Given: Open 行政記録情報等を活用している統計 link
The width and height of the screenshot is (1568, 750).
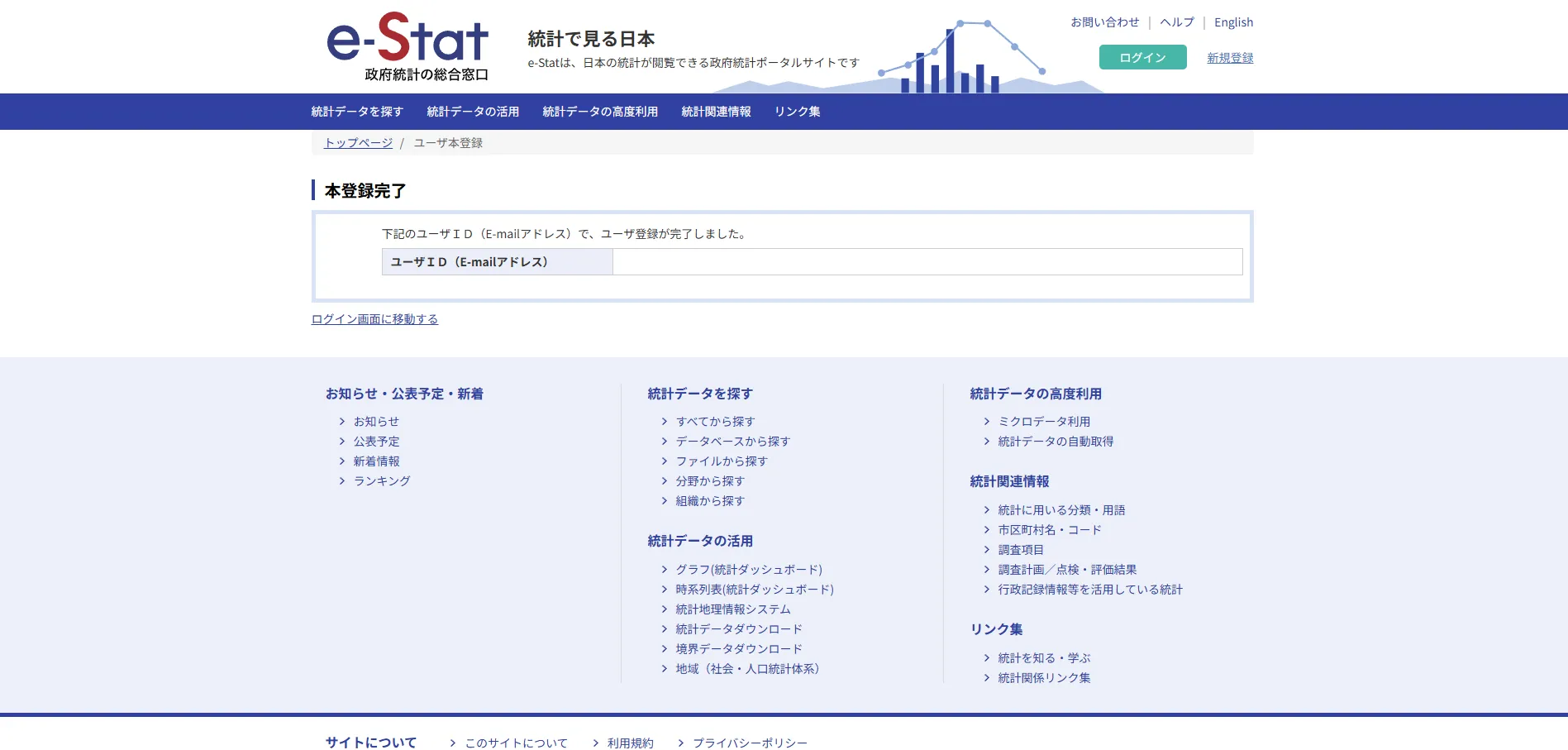Looking at the screenshot, I should pyautogui.click(x=1089, y=590).
